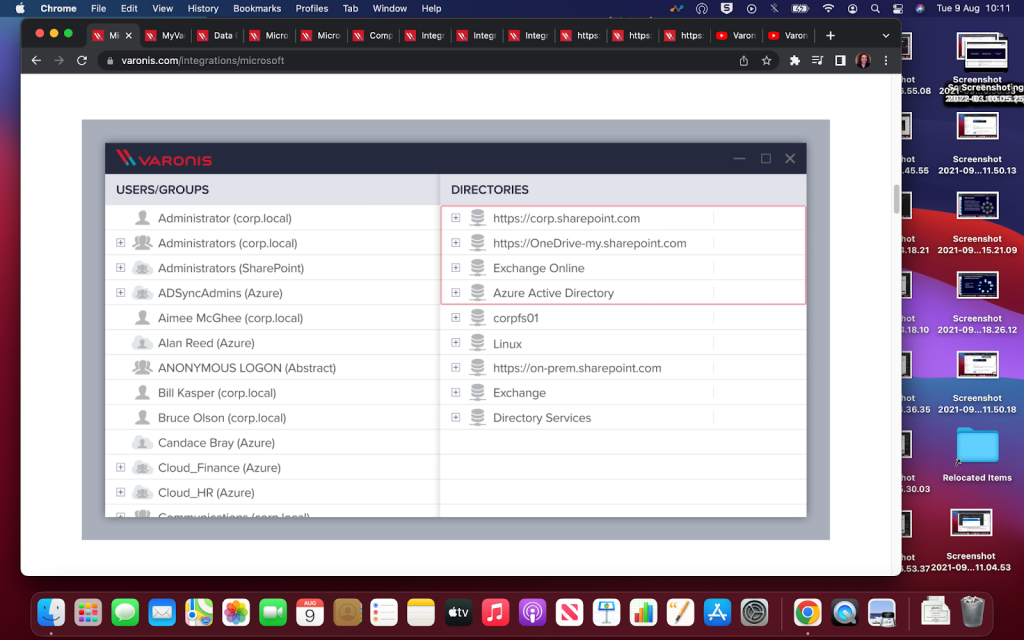
Task: Expand the Linux directory
Action: click(x=456, y=343)
